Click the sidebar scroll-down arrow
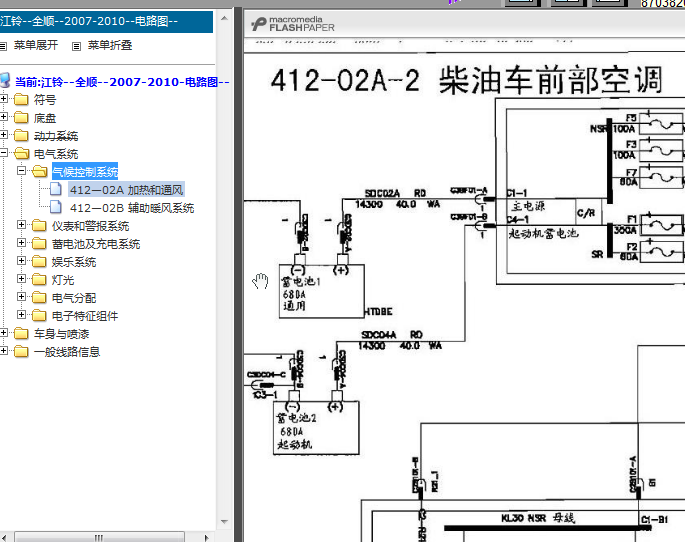Screen dimensions: 685x542 (224, 522)
